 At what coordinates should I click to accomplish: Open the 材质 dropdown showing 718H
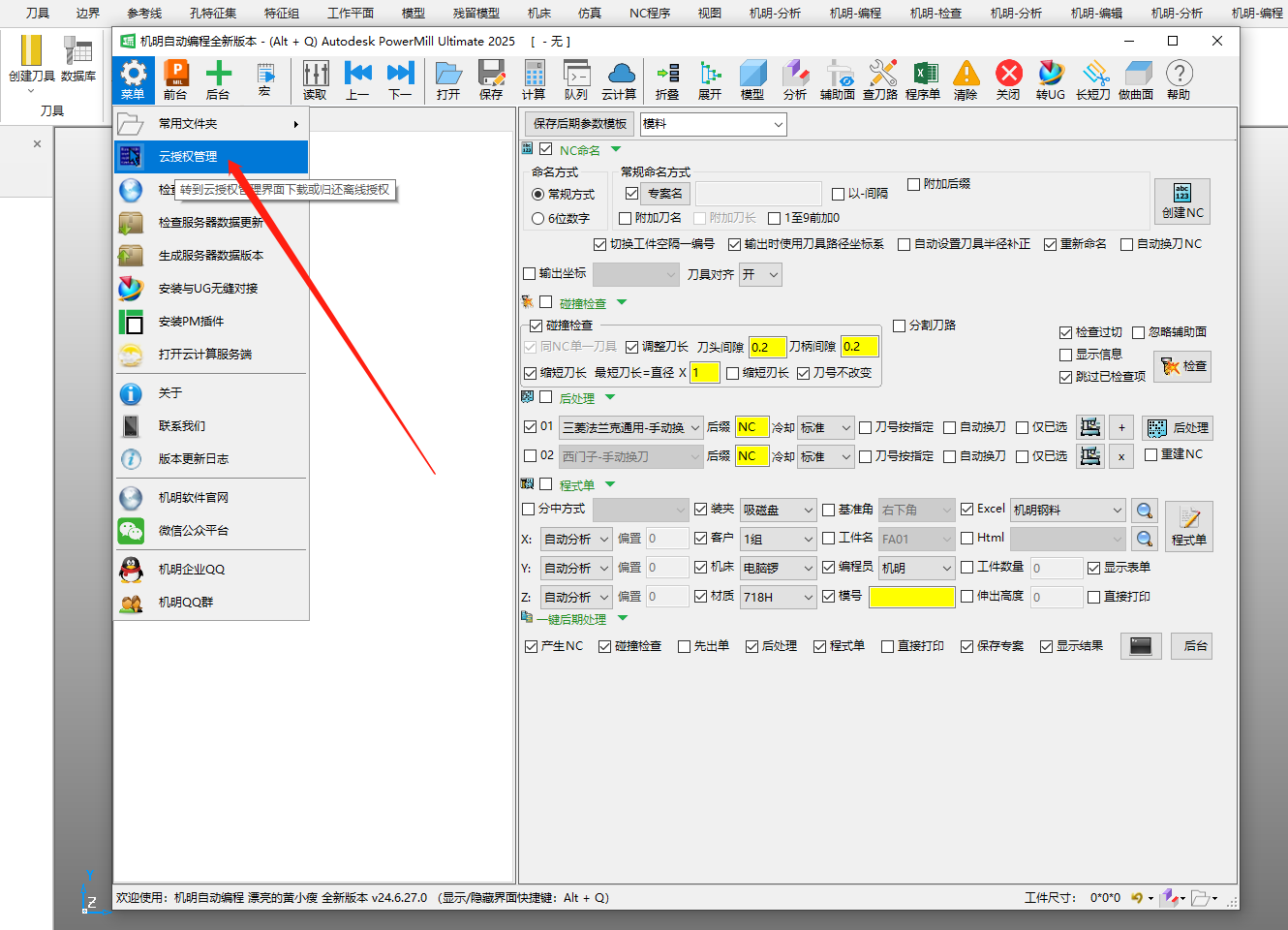tap(780, 597)
